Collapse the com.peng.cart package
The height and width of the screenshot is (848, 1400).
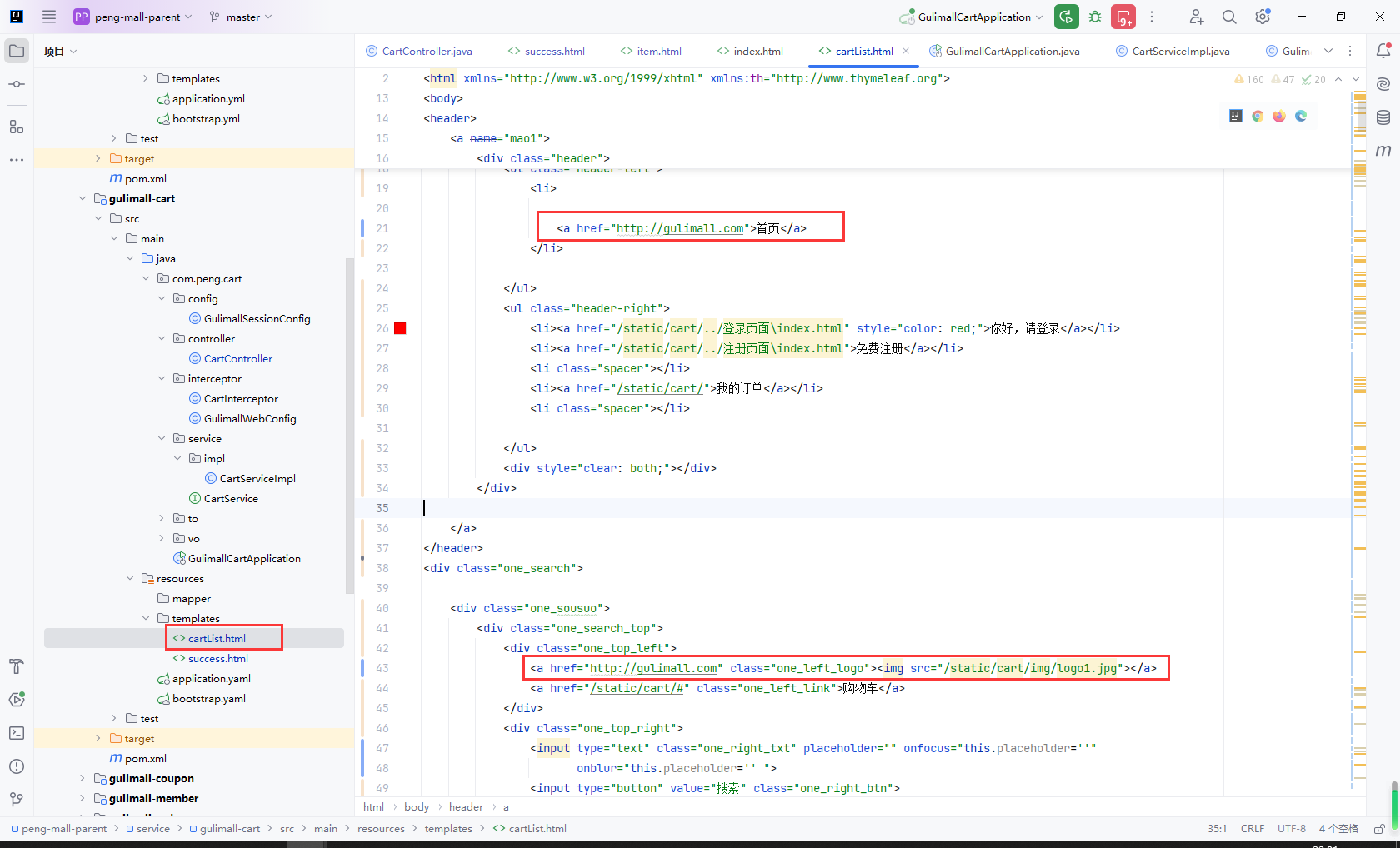[146, 278]
